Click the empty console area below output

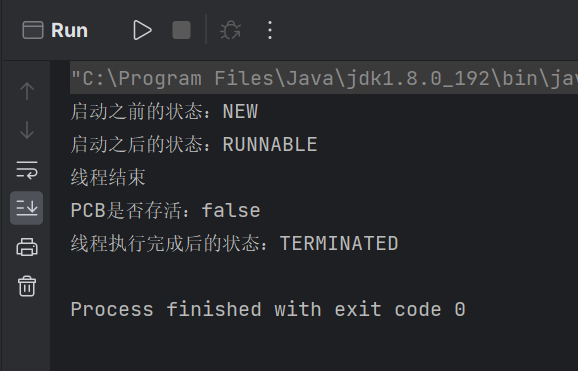point(313,347)
